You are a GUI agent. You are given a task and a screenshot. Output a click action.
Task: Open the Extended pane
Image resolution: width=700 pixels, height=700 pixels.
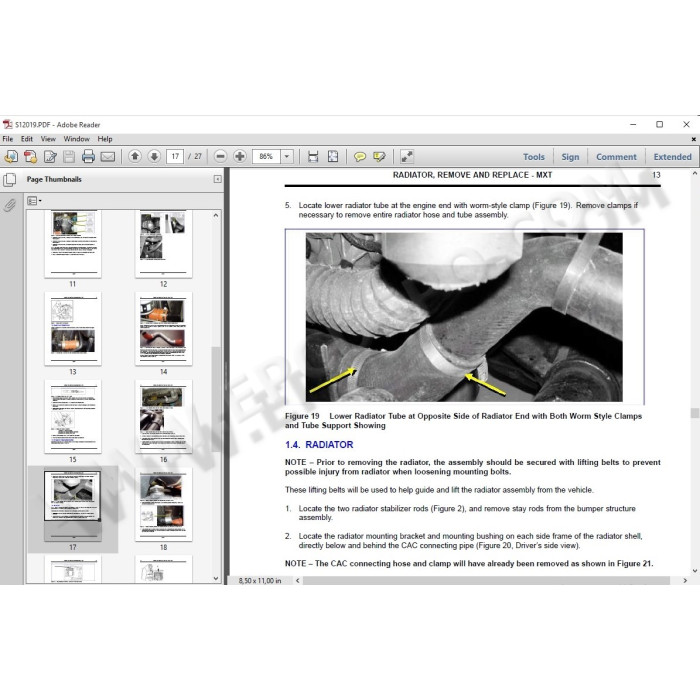672,157
